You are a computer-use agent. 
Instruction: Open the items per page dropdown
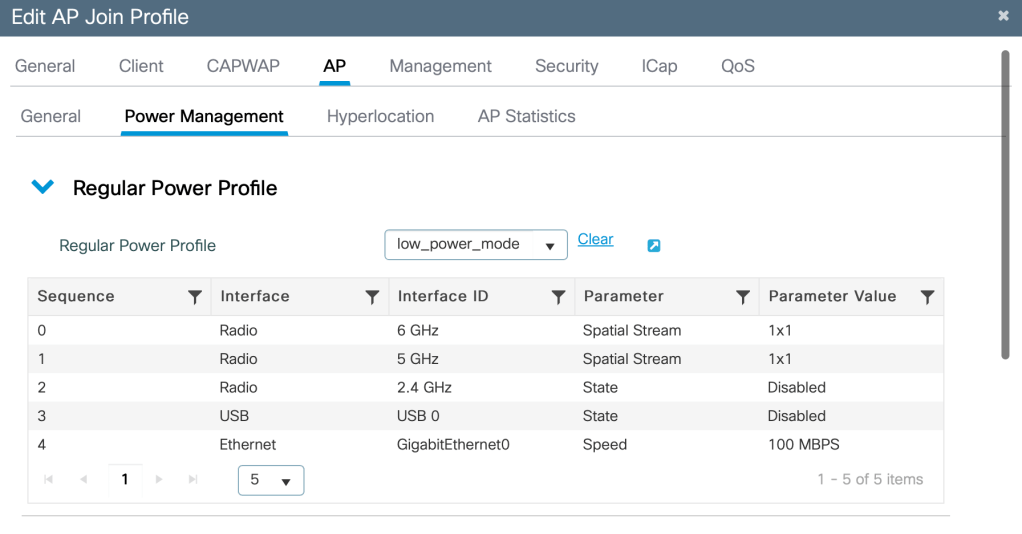(271, 480)
